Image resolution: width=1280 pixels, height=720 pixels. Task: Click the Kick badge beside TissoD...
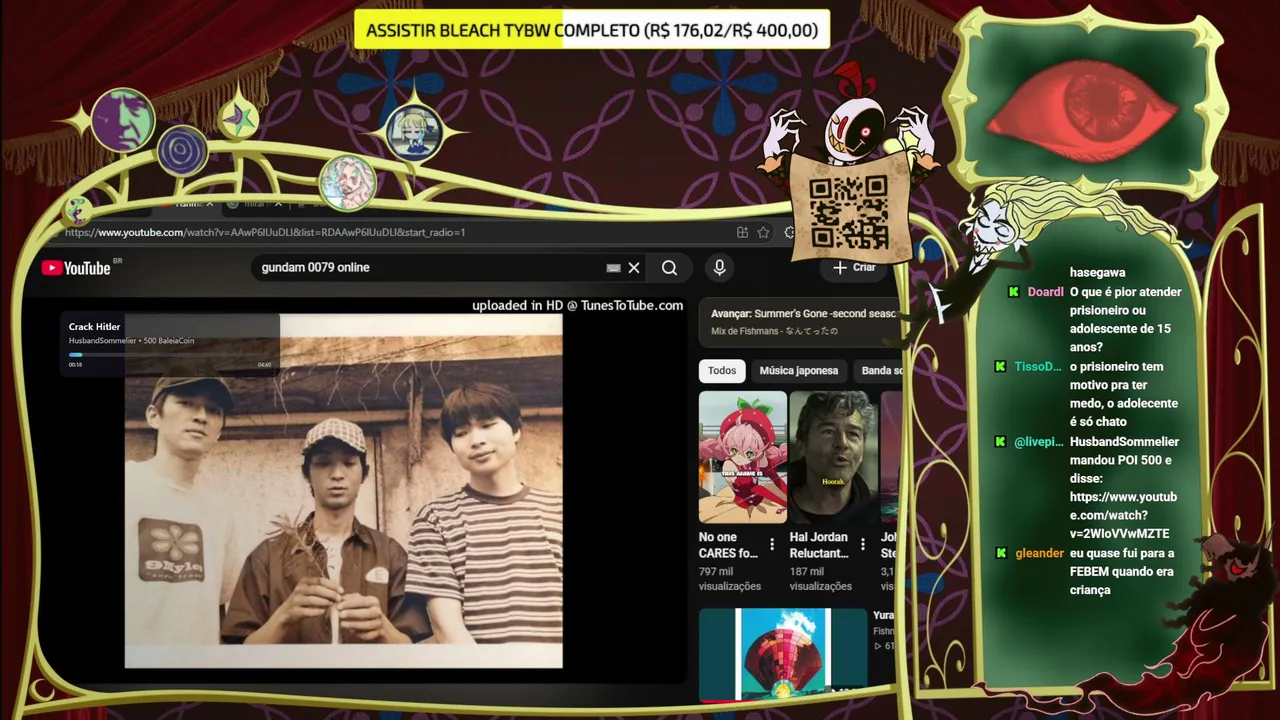(1000, 367)
